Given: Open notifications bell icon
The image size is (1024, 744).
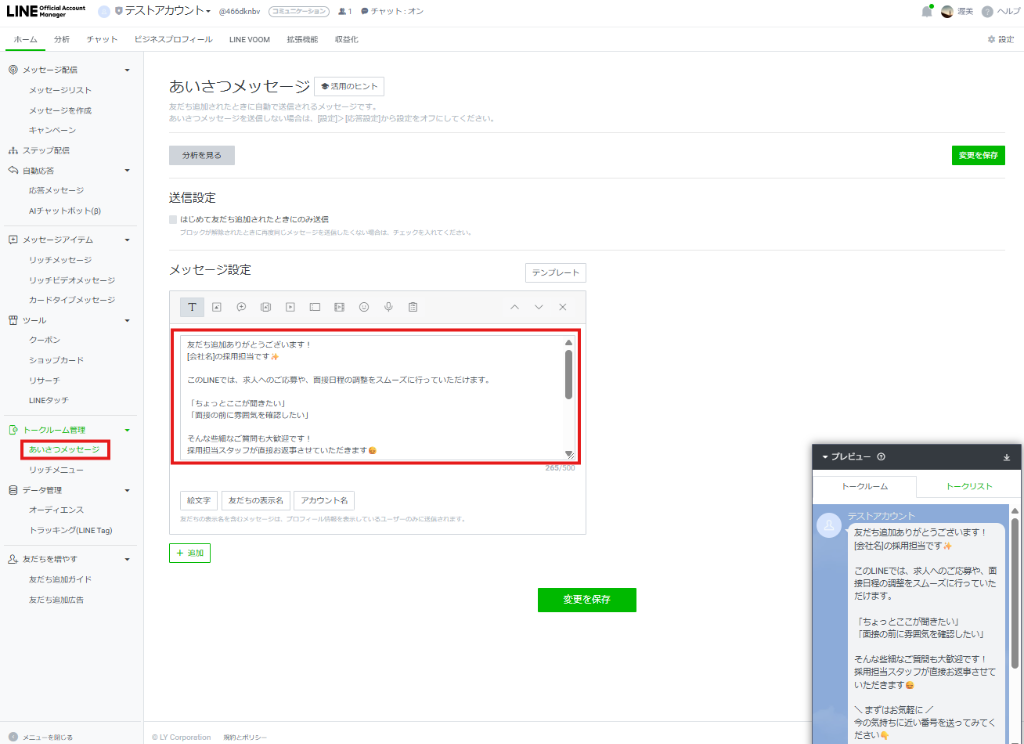Looking at the screenshot, I should 926,12.
